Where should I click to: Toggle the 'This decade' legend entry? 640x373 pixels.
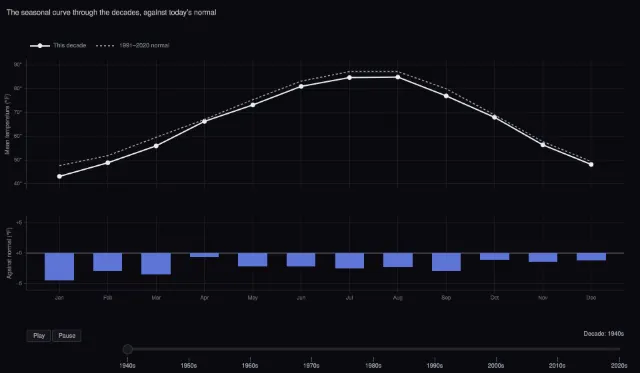58,45
